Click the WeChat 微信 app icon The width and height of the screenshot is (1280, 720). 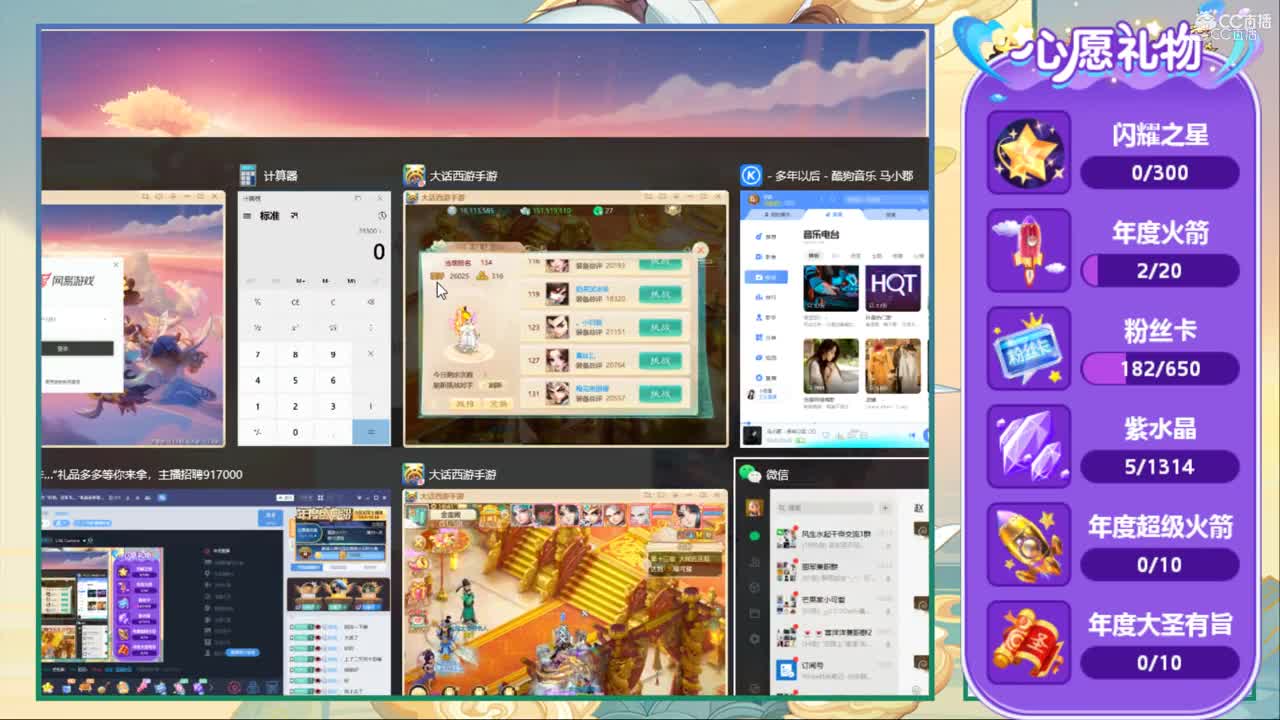coord(749,474)
